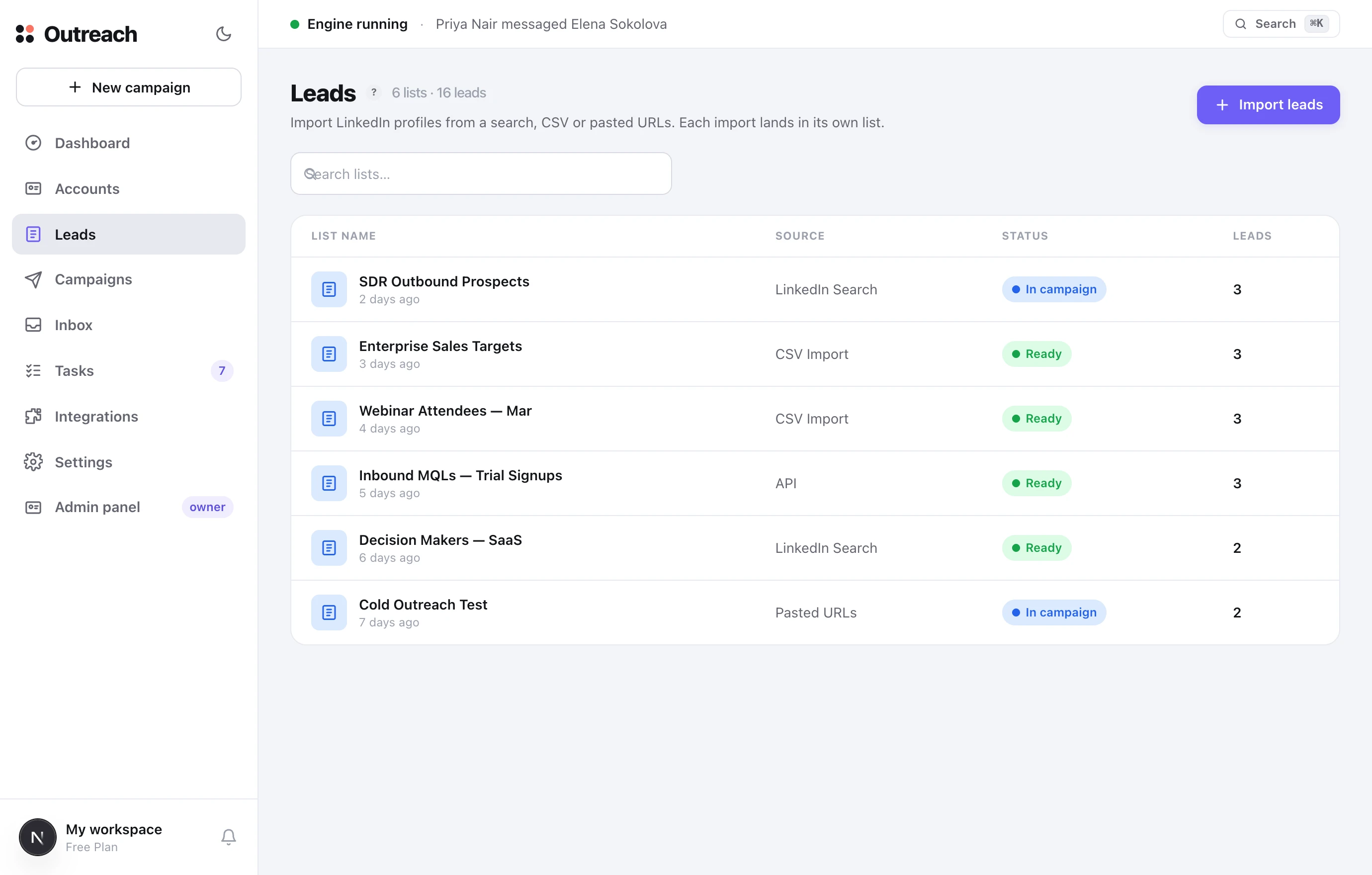
Task: Click the Import leads button
Action: click(1268, 105)
